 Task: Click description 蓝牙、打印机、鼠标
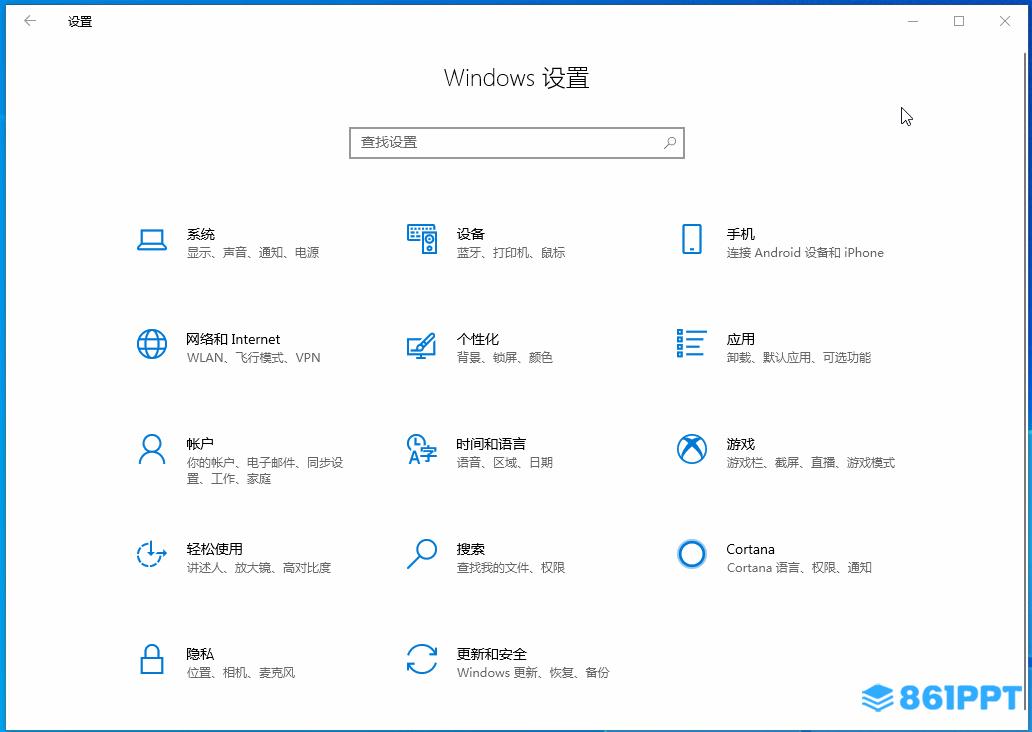click(x=511, y=253)
